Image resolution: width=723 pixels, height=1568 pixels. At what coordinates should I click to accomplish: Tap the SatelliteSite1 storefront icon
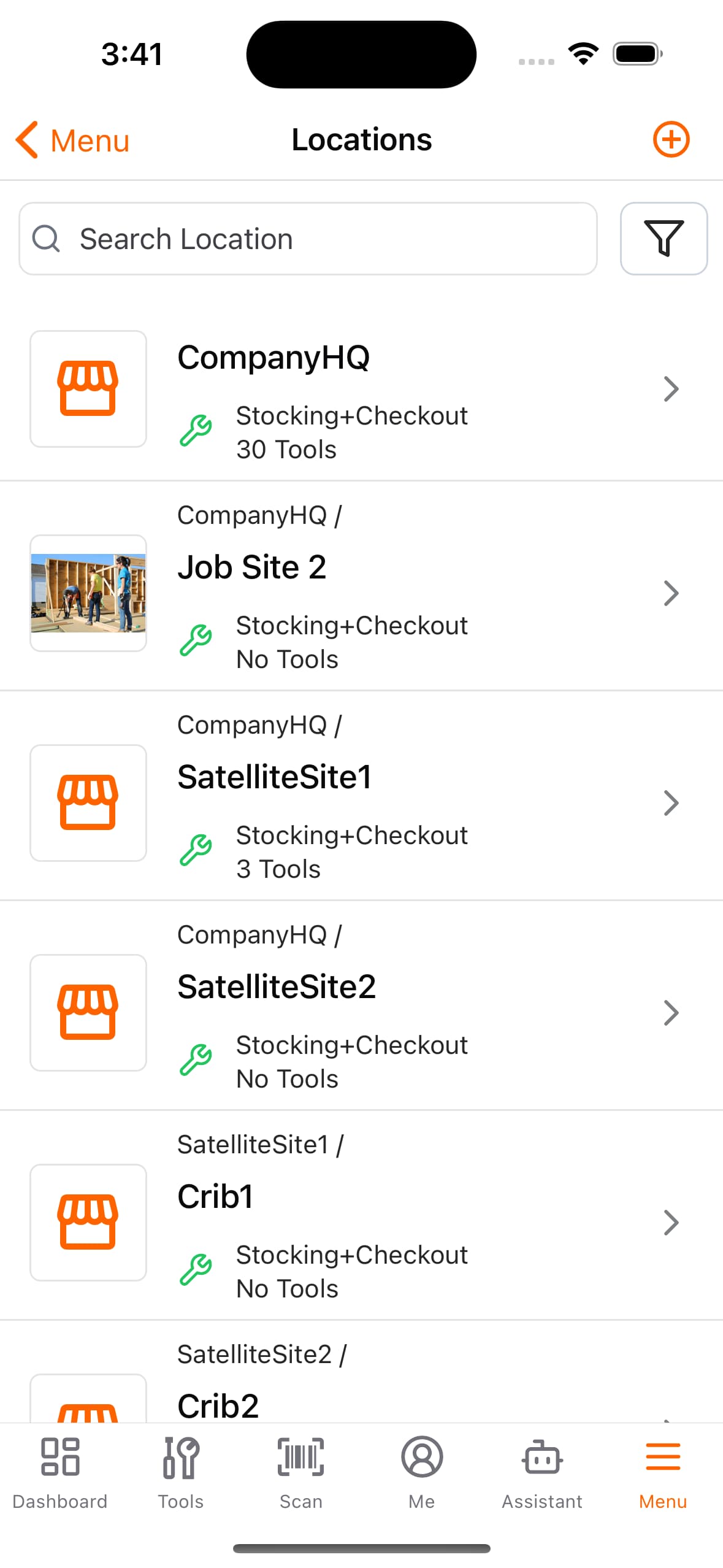[88, 802]
